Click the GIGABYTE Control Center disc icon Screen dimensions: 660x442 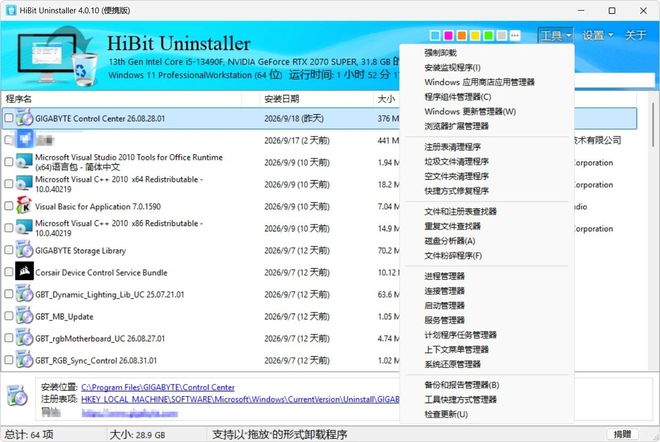point(24,118)
